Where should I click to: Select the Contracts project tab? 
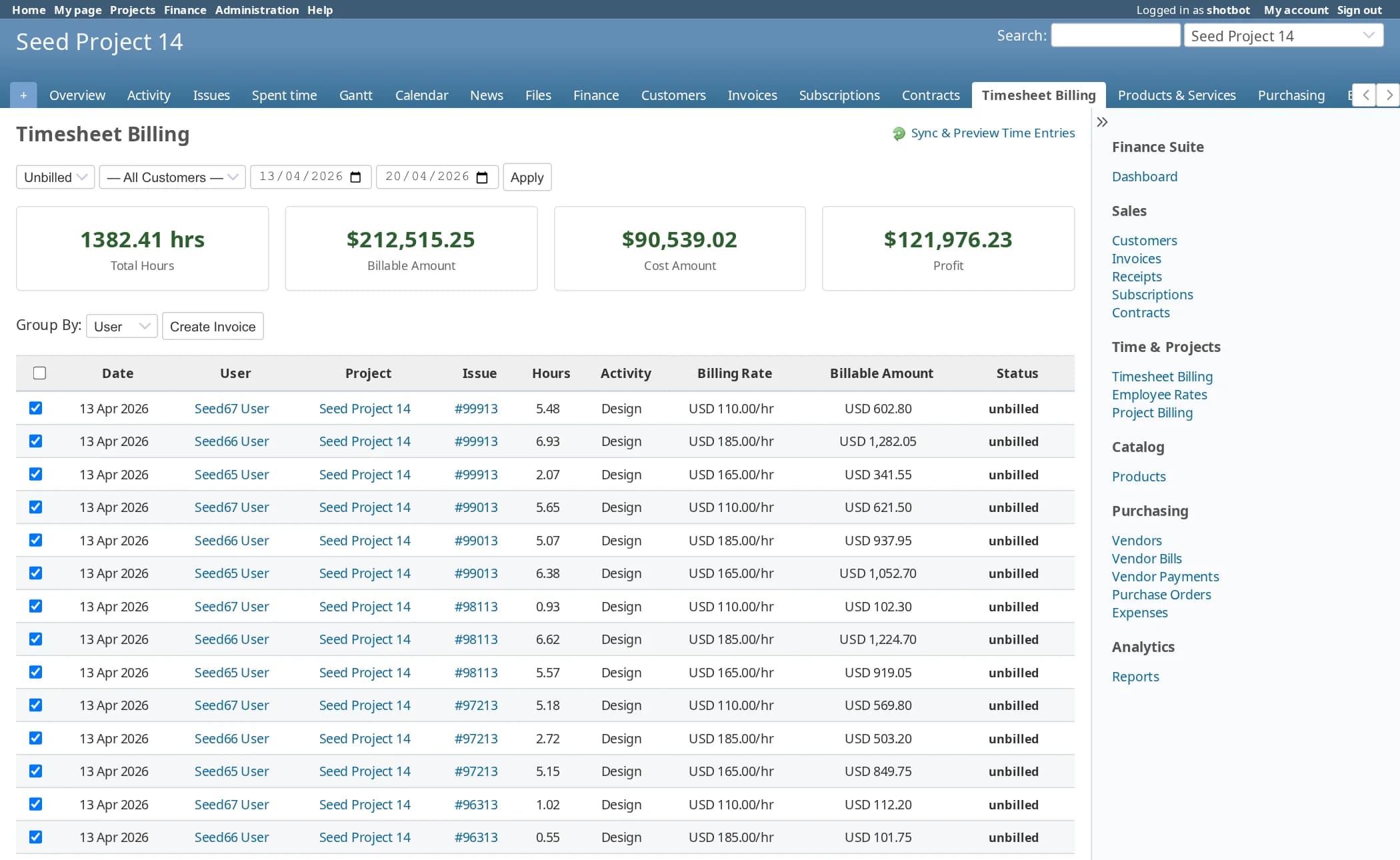[x=931, y=95]
